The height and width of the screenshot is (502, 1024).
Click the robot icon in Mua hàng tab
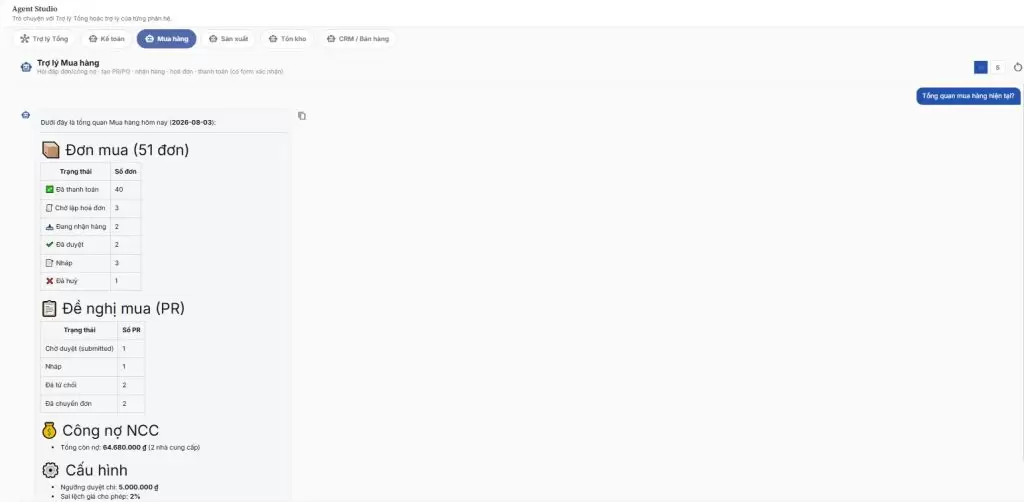tap(150, 39)
